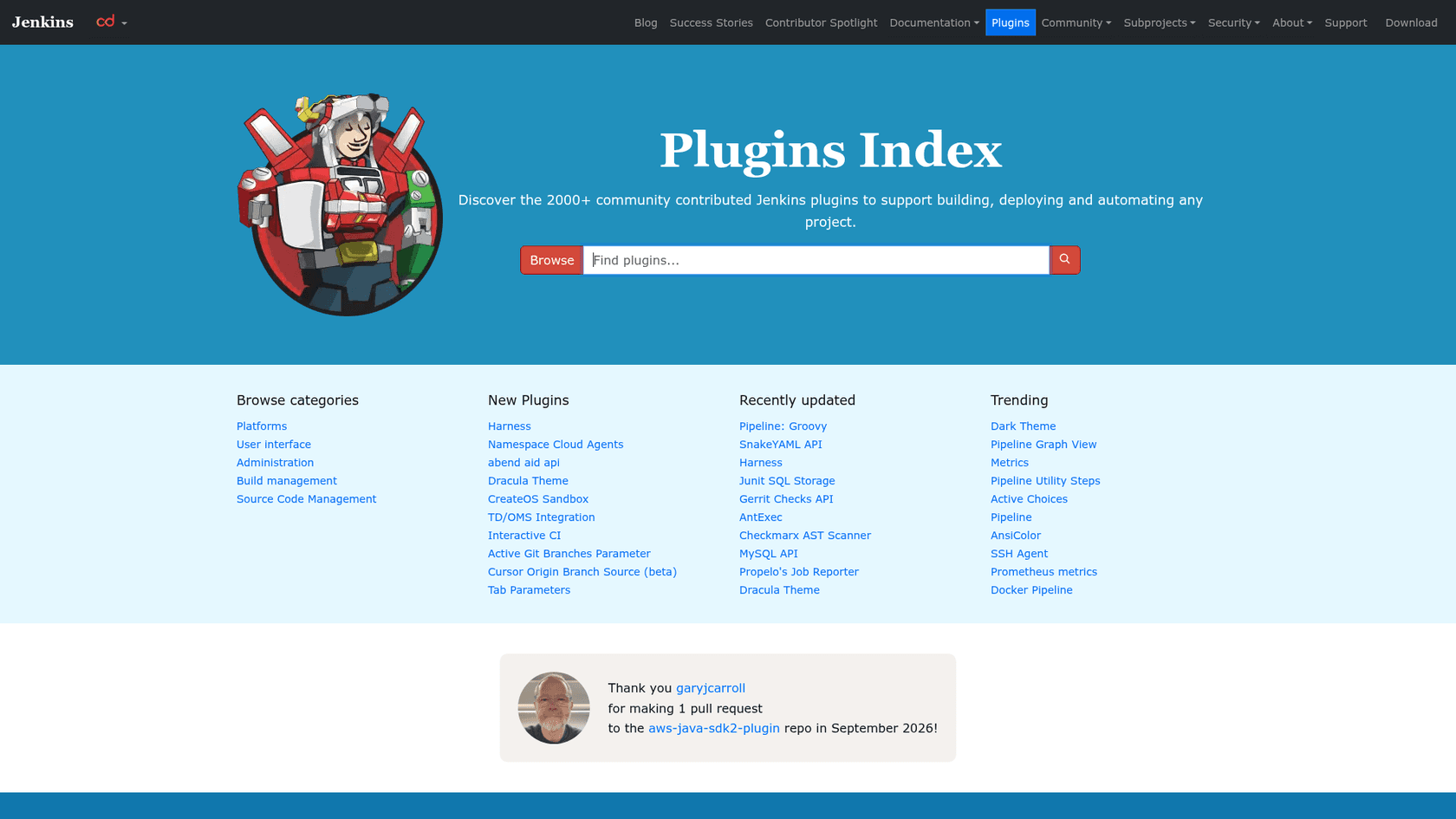Expand the Community dropdown menu

coord(1076,23)
